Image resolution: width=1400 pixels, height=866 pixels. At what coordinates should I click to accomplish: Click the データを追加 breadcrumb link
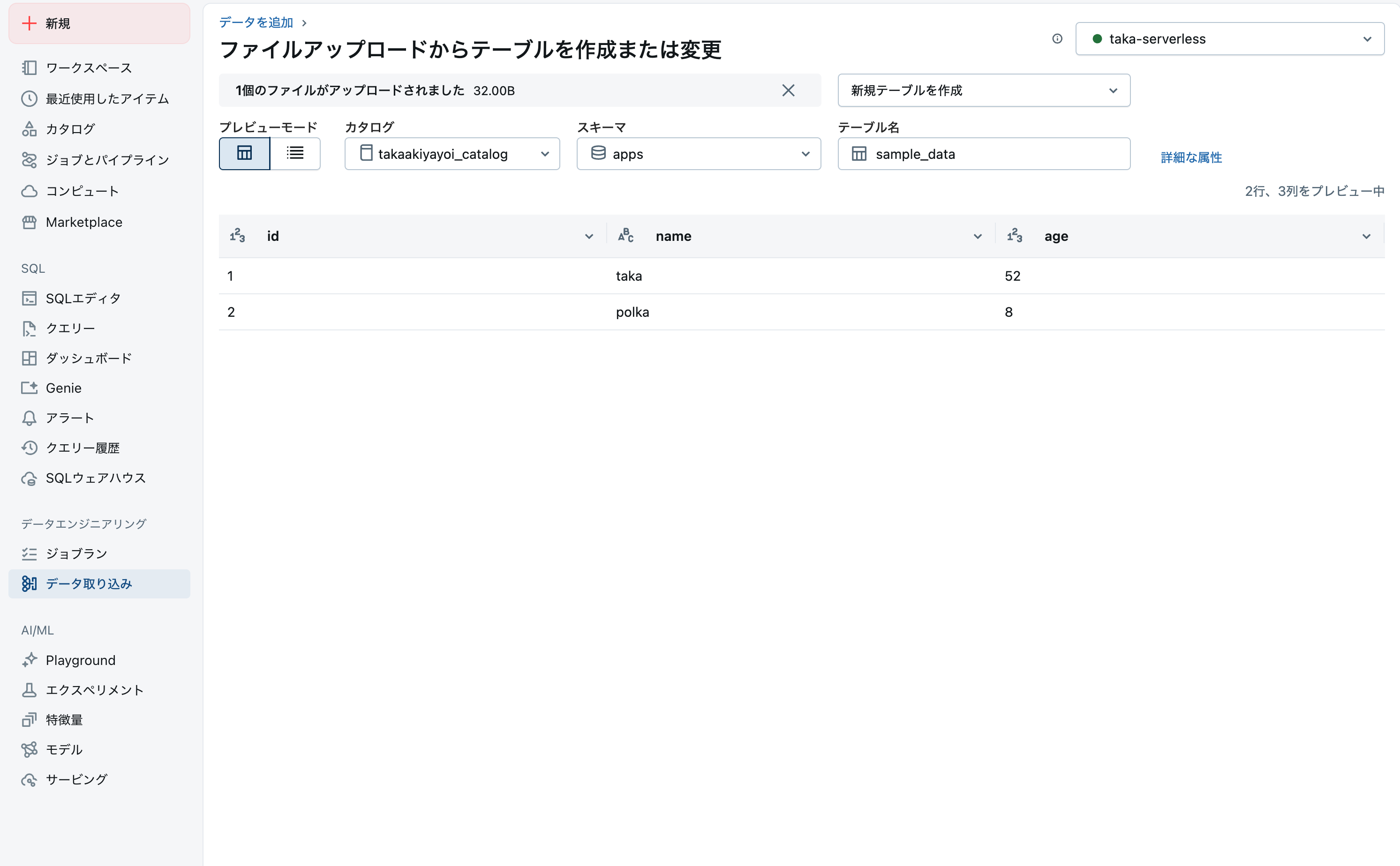(255, 22)
